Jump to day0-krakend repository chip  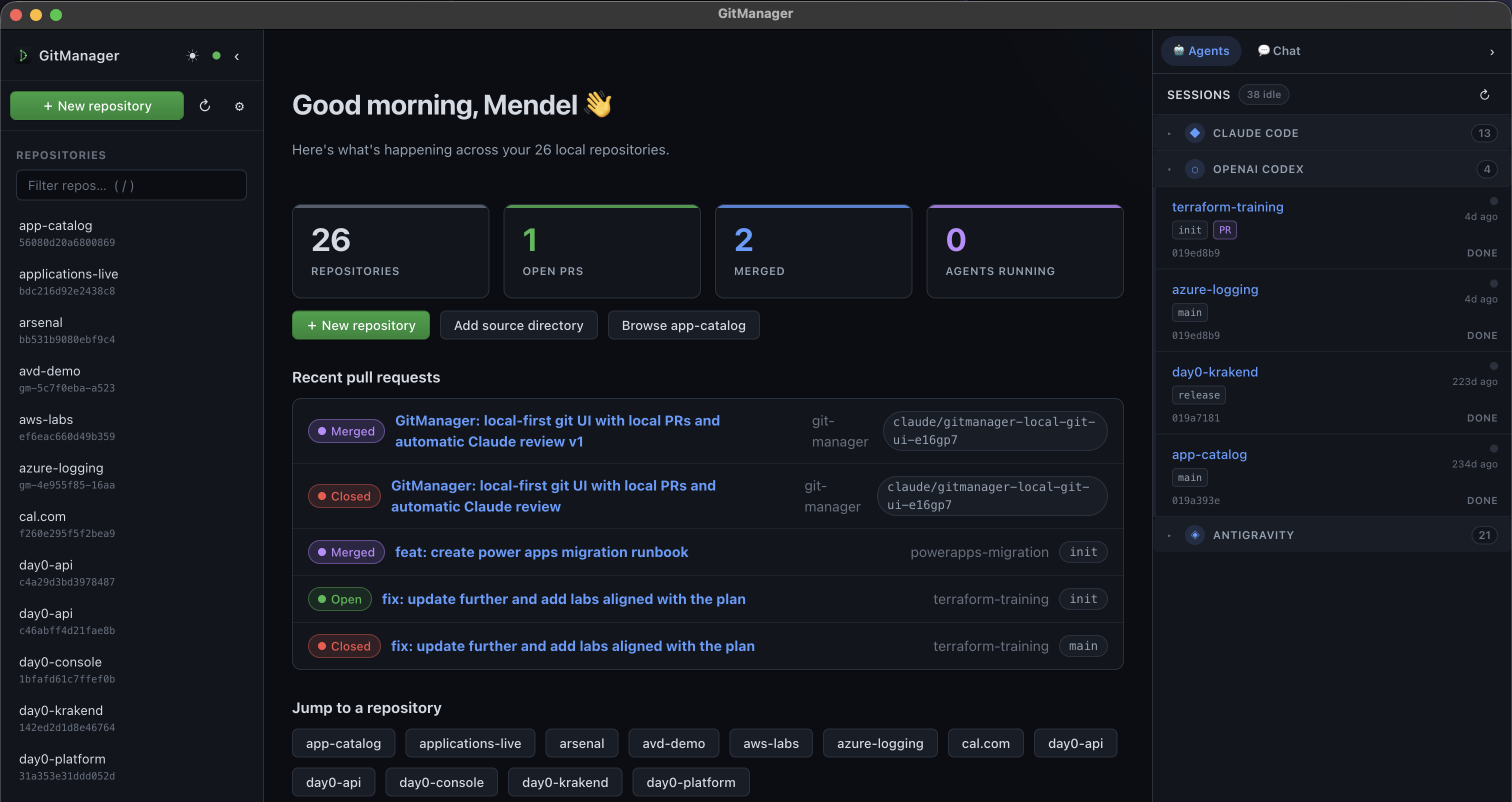pos(564,782)
